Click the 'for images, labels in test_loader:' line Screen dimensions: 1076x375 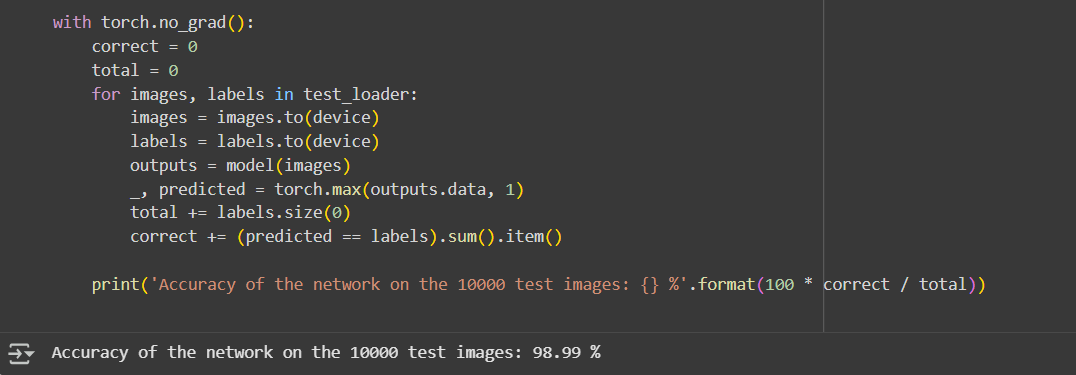coord(255,94)
